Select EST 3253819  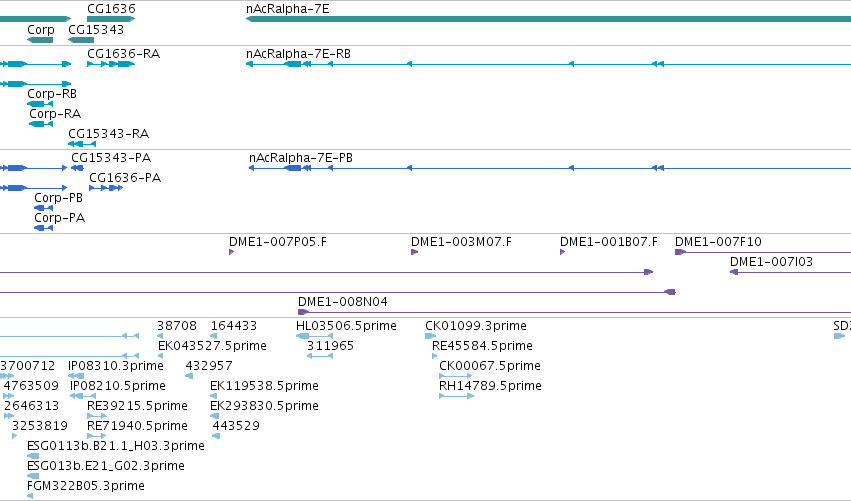click(x=15, y=436)
